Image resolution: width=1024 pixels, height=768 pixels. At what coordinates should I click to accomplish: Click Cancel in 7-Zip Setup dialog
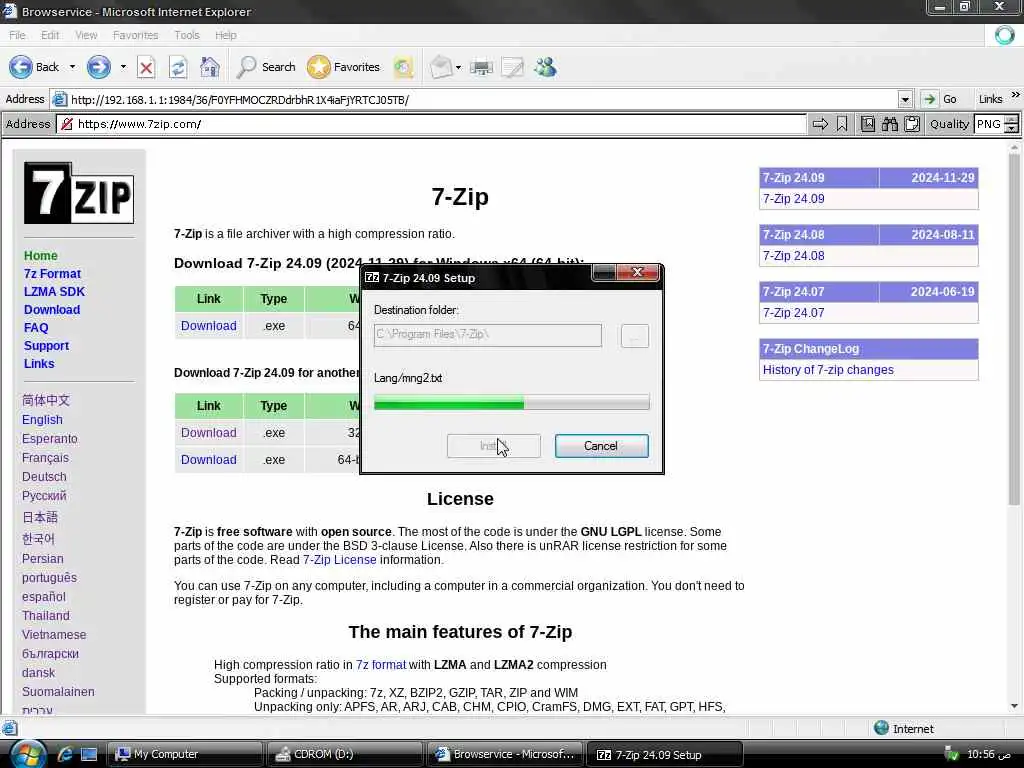(601, 446)
